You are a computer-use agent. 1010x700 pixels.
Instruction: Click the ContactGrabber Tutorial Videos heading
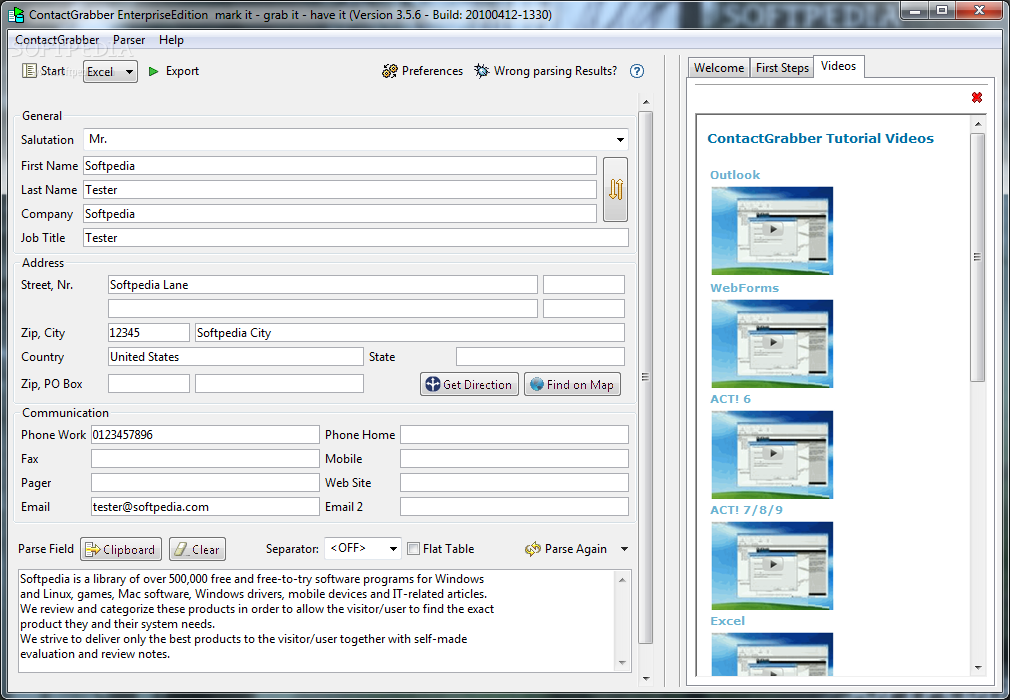click(x=820, y=138)
